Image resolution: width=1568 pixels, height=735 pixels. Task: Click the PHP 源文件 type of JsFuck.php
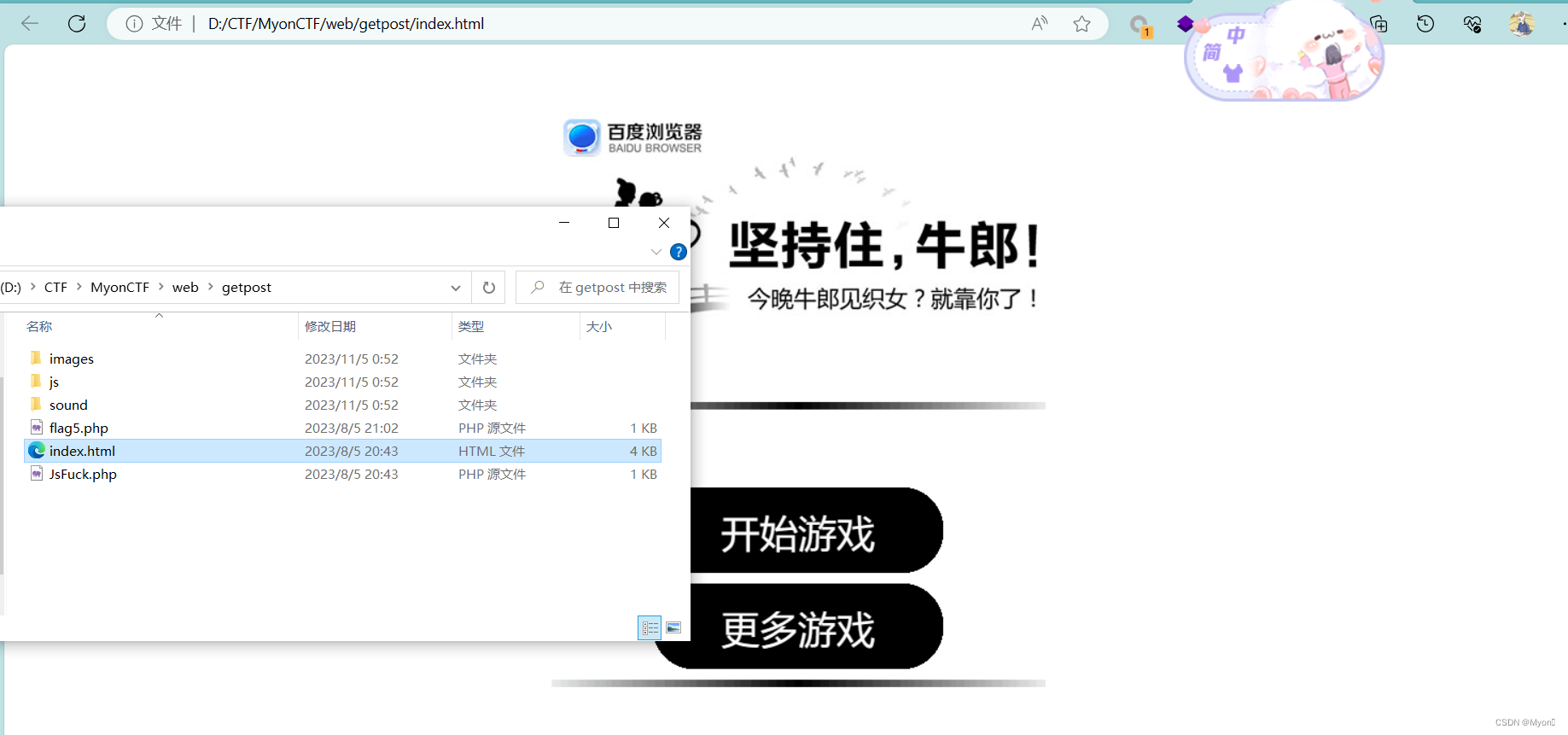click(493, 474)
